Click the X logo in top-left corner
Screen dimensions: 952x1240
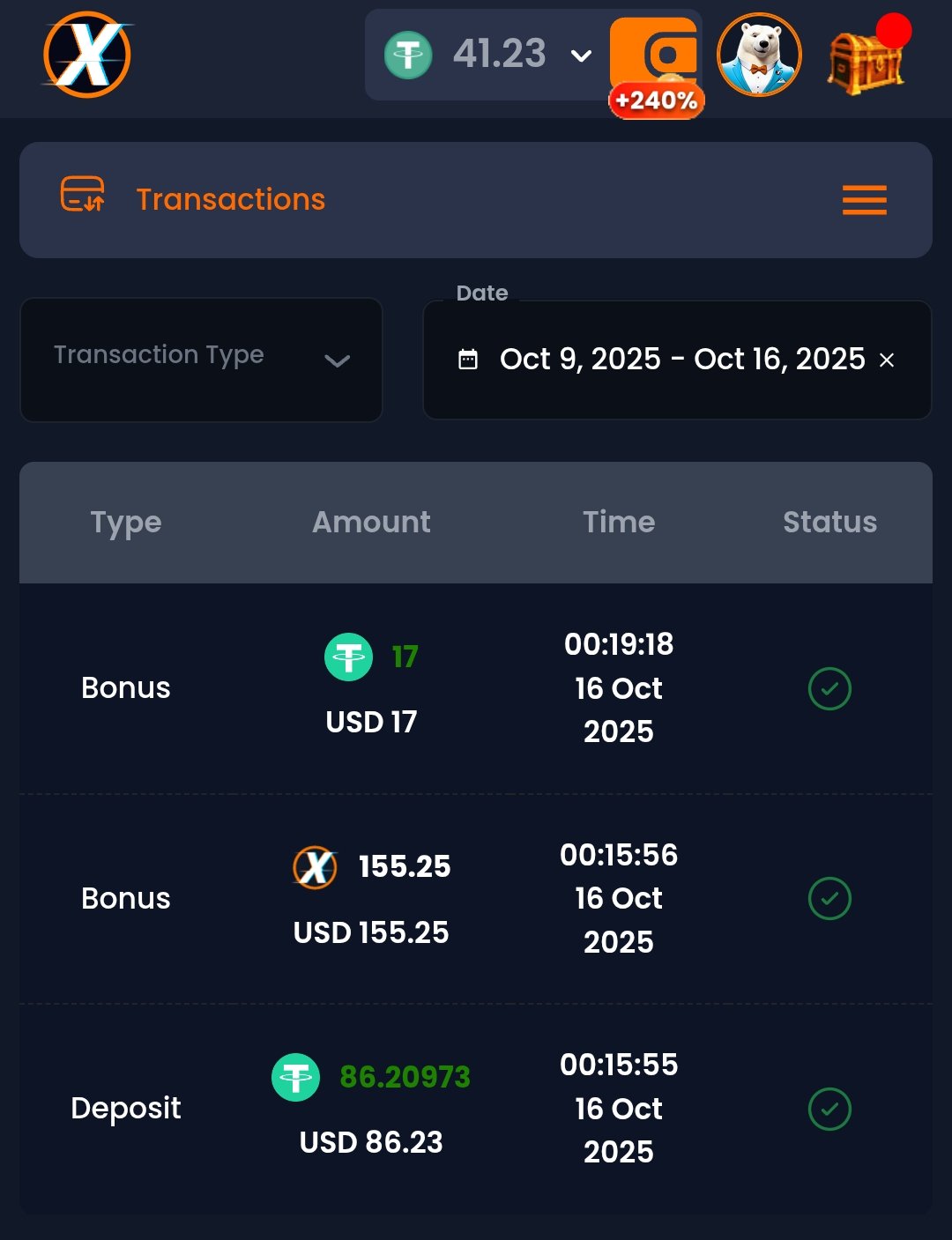pyautogui.click(x=87, y=55)
